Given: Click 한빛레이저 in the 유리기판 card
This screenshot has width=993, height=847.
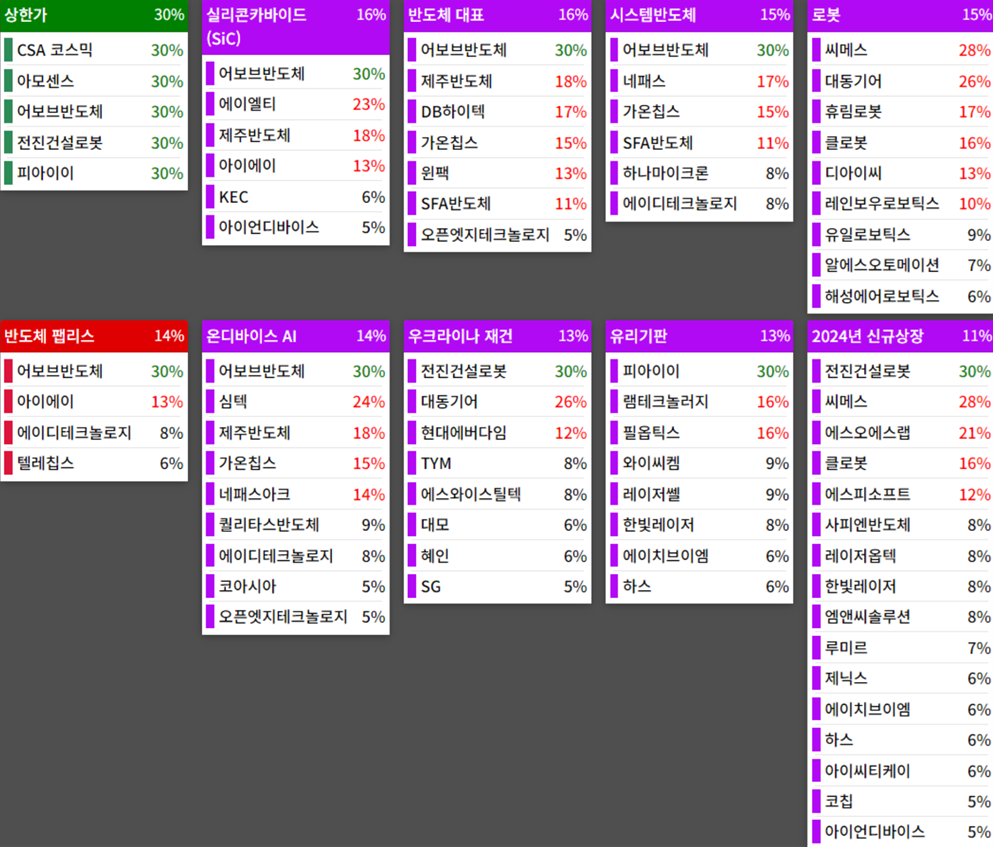Looking at the screenshot, I should tap(699, 525).
